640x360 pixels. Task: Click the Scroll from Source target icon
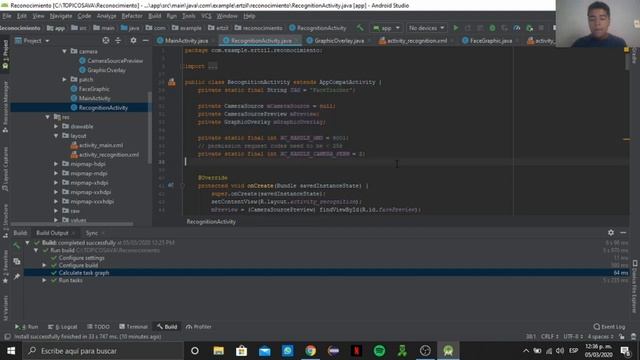pos(106,40)
